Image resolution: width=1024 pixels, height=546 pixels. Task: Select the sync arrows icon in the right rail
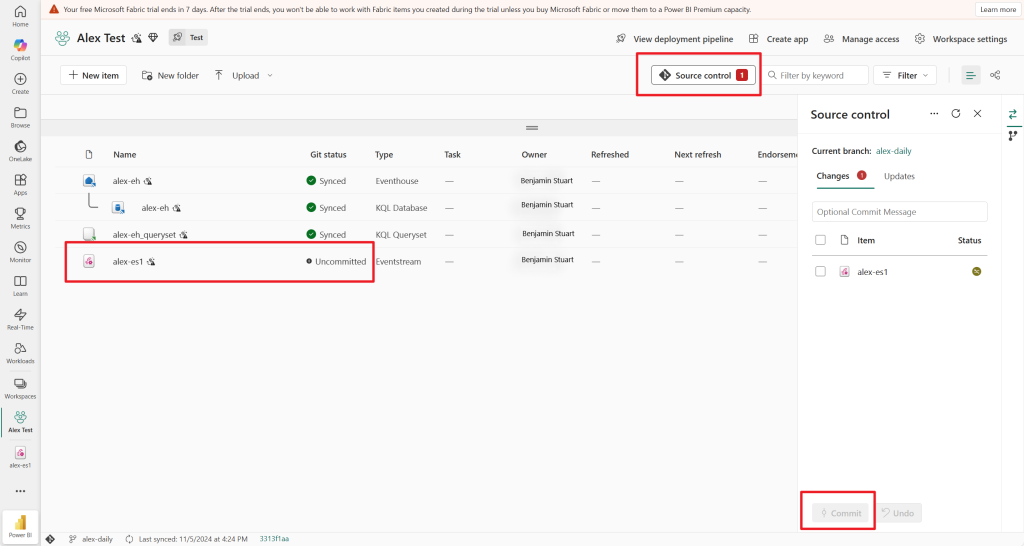coord(1012,114)
